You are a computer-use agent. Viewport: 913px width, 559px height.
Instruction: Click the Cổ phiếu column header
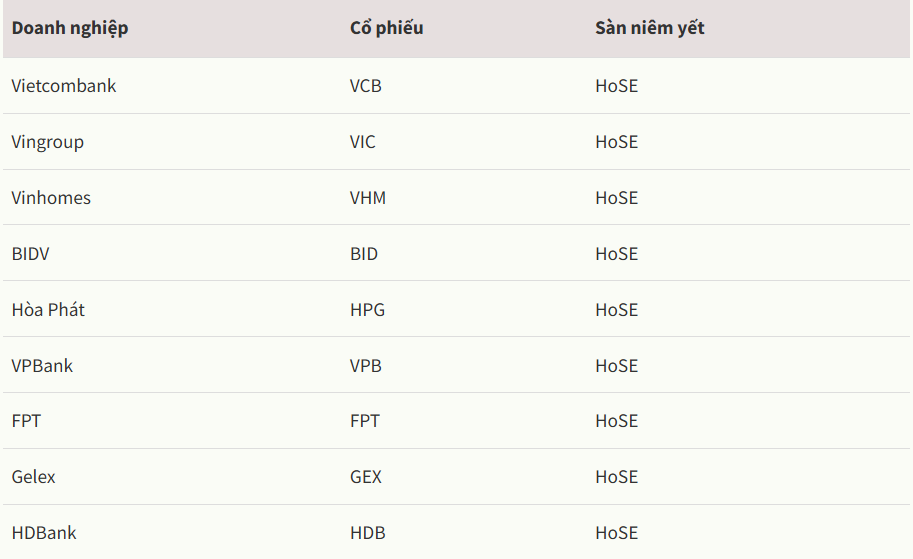(387, 28)
